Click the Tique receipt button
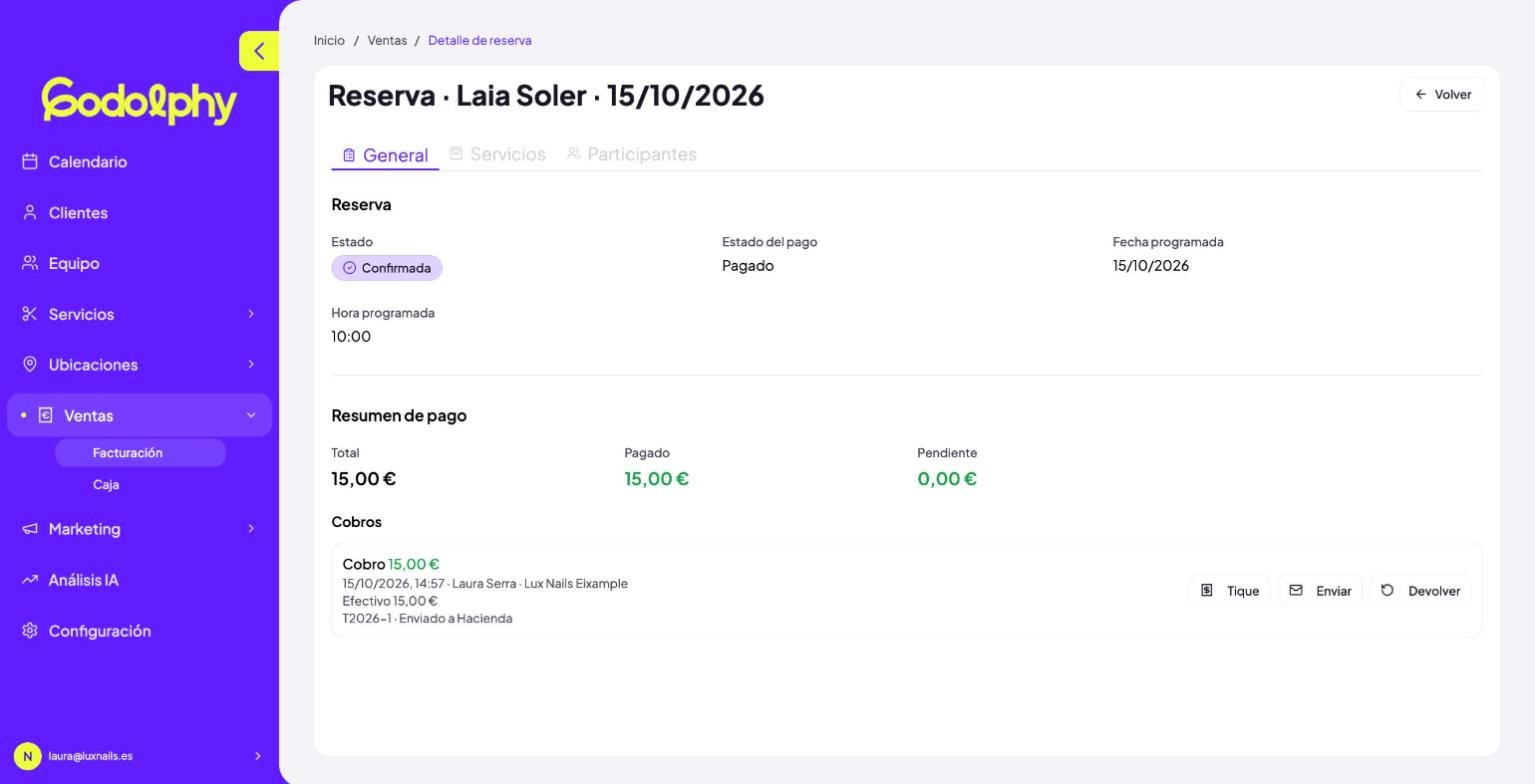Viewport: 1535px width, 784px height. (1229, 590)
